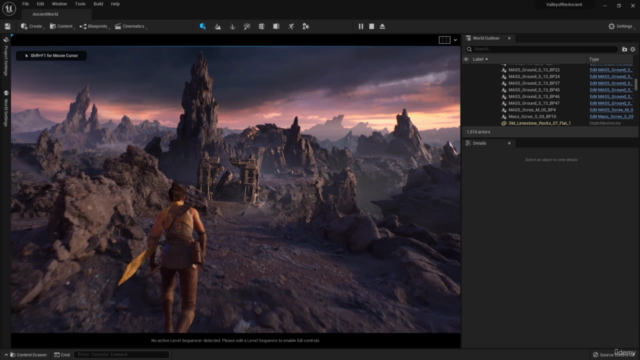
Task: Save the current level with the disk icon
Action: [7, 27]
